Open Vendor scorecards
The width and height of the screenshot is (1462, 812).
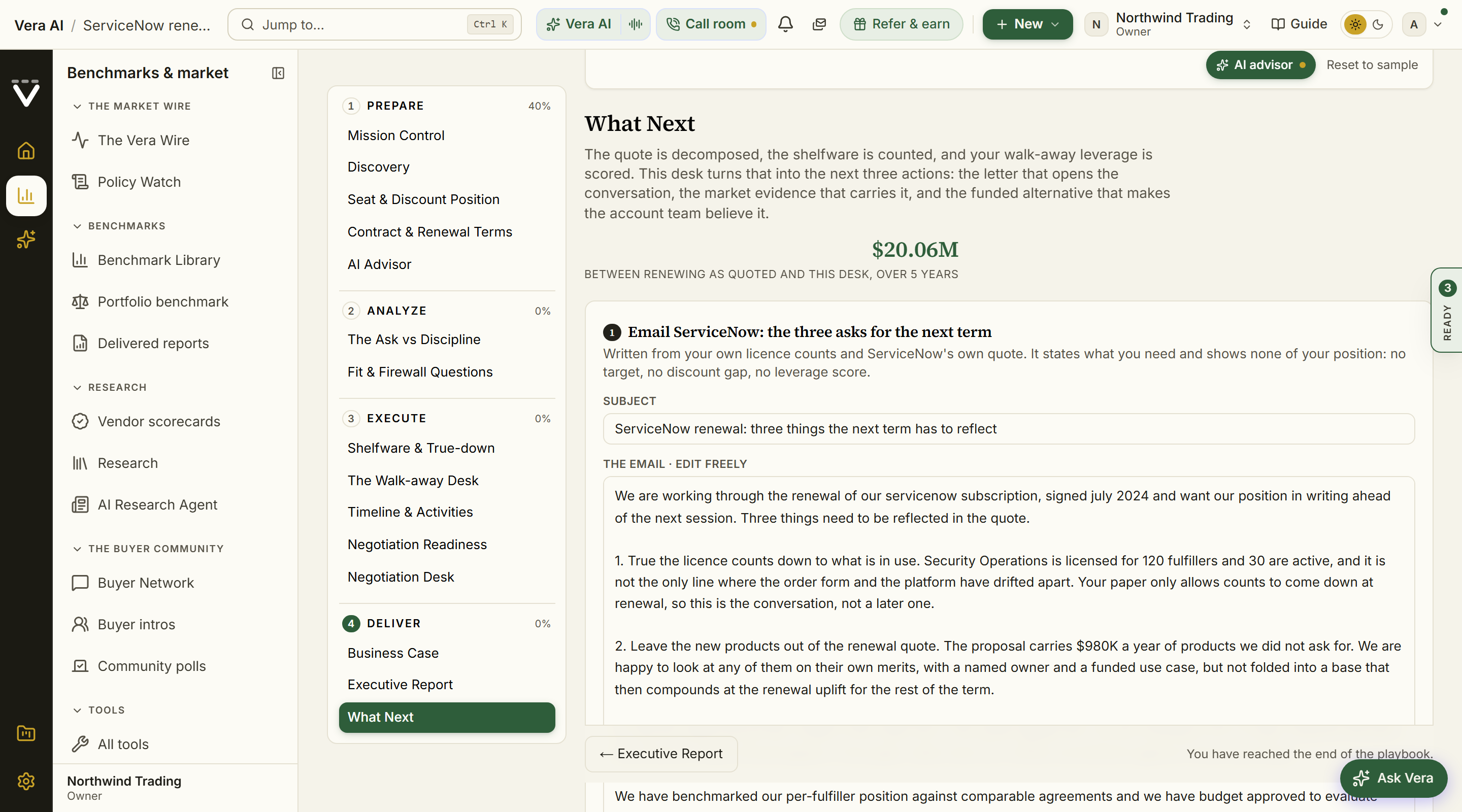tap(159, 421)
